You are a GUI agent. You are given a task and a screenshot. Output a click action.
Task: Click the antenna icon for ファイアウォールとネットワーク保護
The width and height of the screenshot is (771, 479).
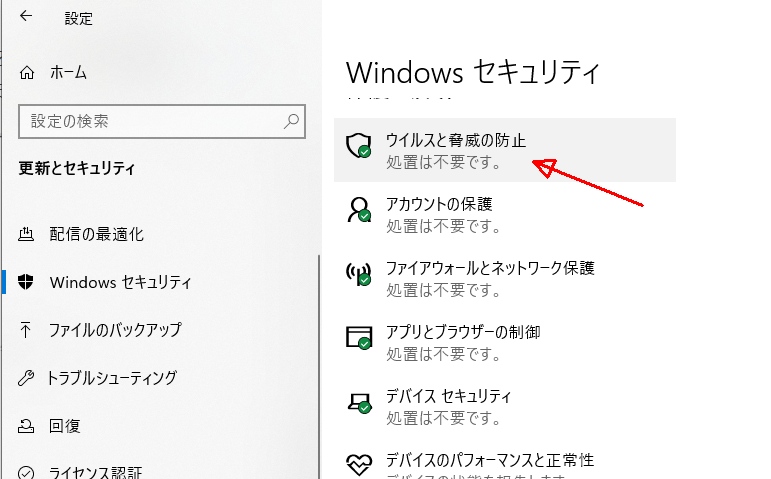point(358,273)
